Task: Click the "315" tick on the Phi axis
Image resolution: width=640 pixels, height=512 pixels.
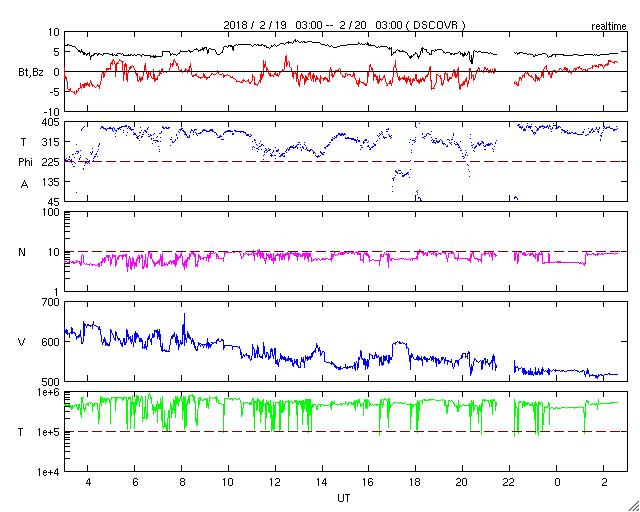Action: (x=51, y=142)
